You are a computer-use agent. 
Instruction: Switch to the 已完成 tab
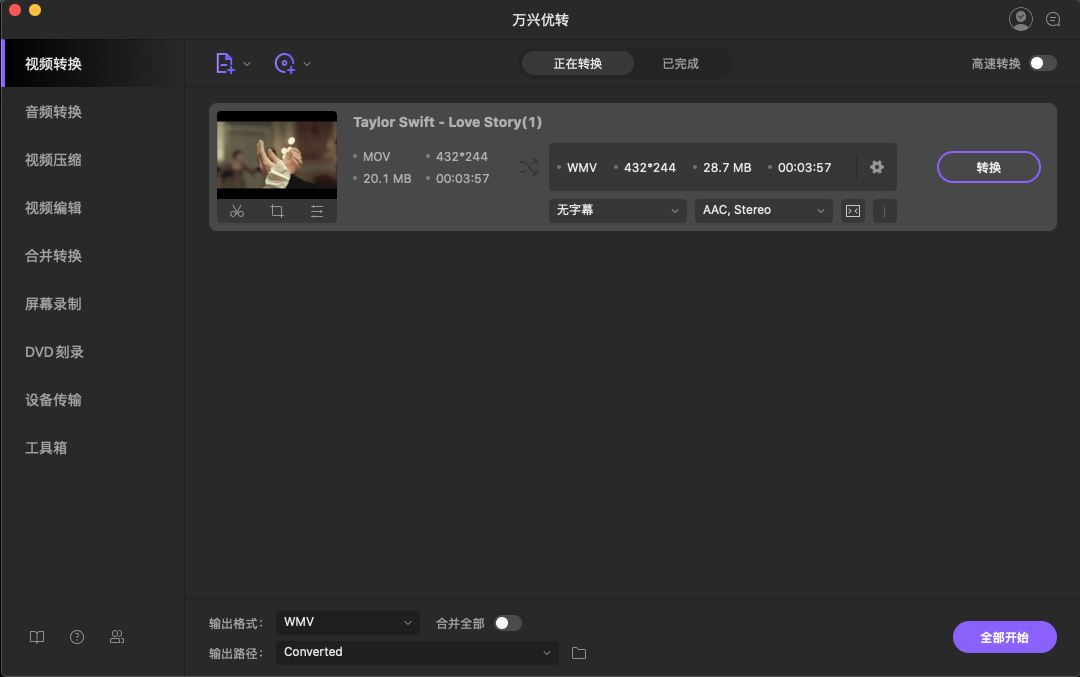(680, 61)
